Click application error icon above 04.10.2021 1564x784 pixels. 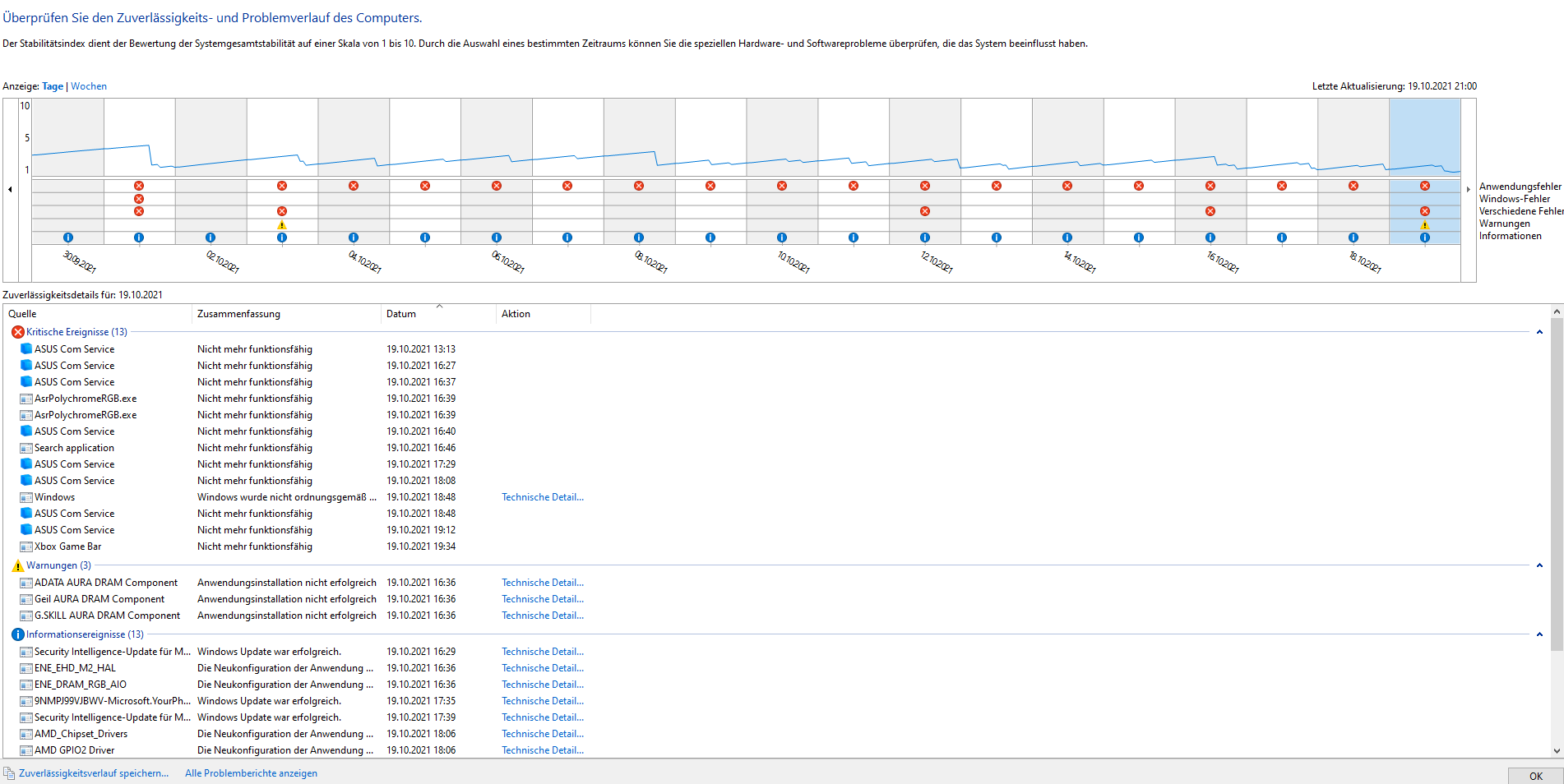tap(354, 186)
